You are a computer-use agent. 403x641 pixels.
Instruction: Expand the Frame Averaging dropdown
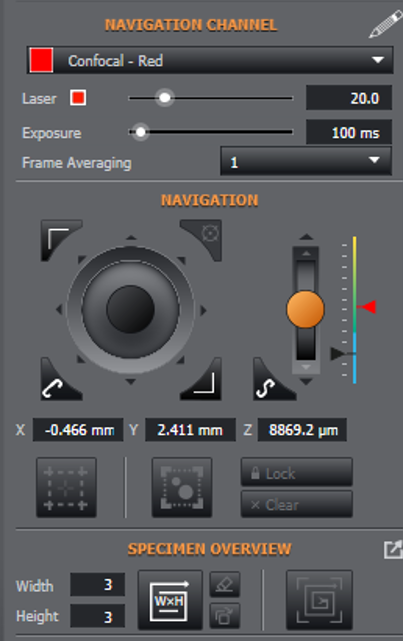click(x=306, y=161)
